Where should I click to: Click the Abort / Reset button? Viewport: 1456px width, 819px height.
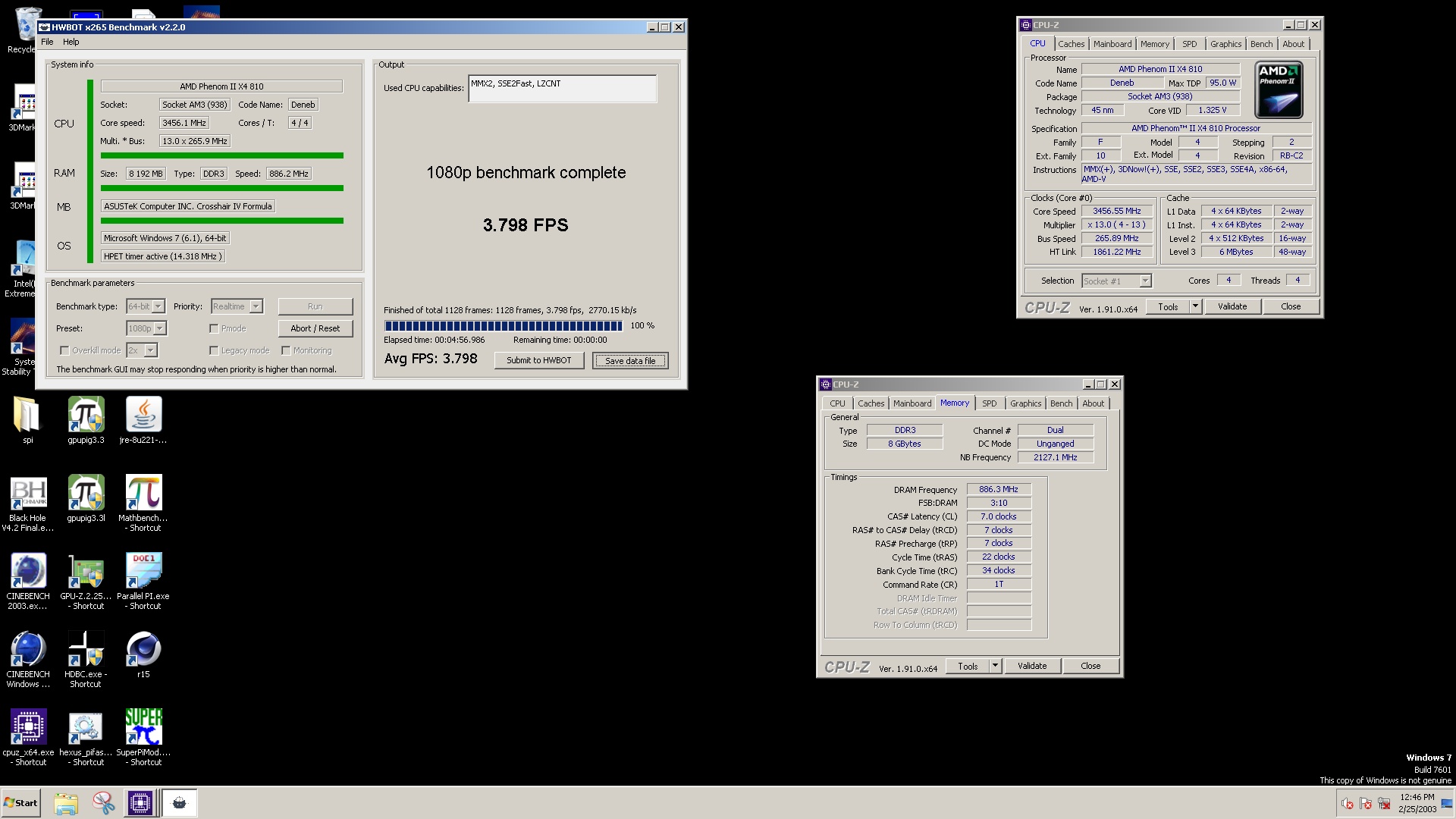coord(315,328)
